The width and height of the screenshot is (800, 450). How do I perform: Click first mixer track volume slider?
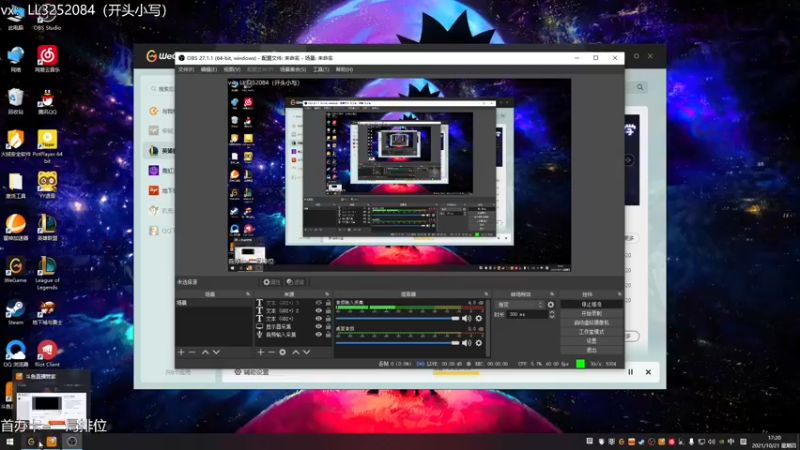[x=397, y=318]
